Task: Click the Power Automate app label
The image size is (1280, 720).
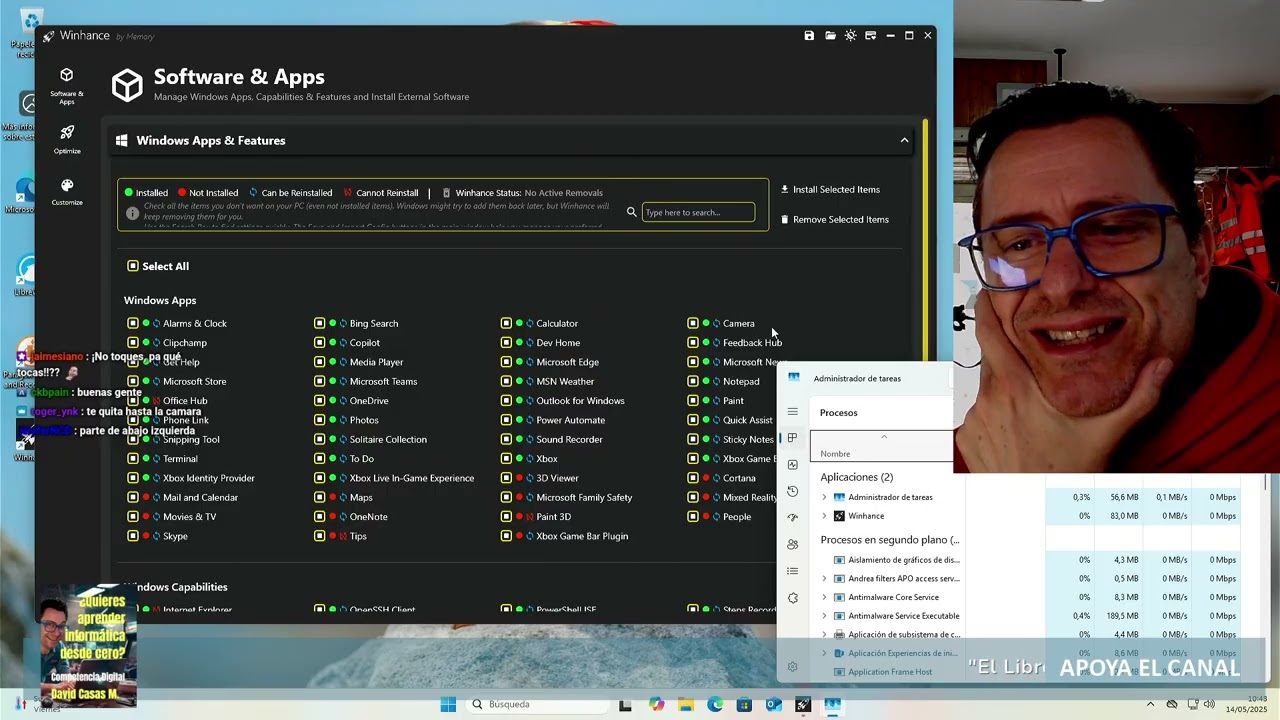Action: [x=570, y=420]
